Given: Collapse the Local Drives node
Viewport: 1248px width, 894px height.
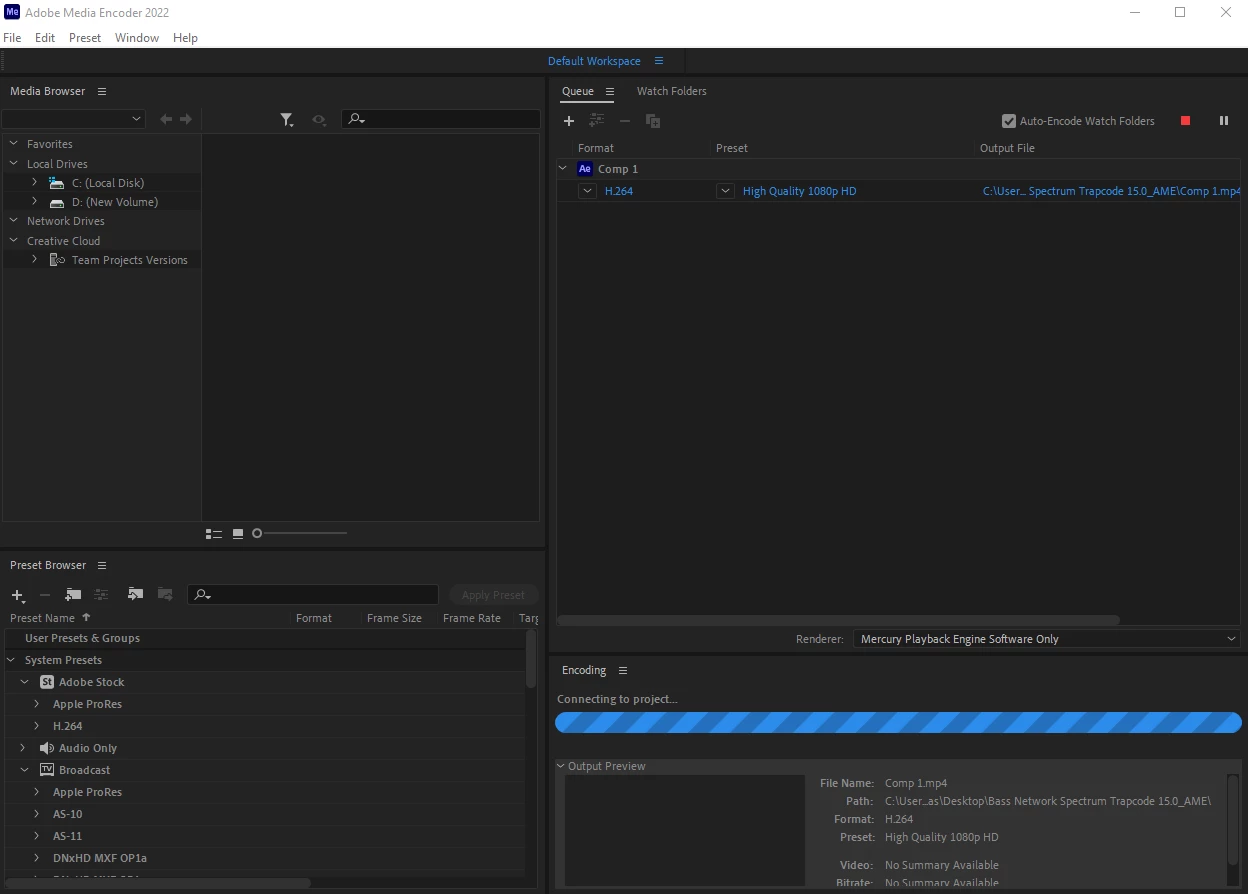Looking at the screenshot, I should point(14,164).
